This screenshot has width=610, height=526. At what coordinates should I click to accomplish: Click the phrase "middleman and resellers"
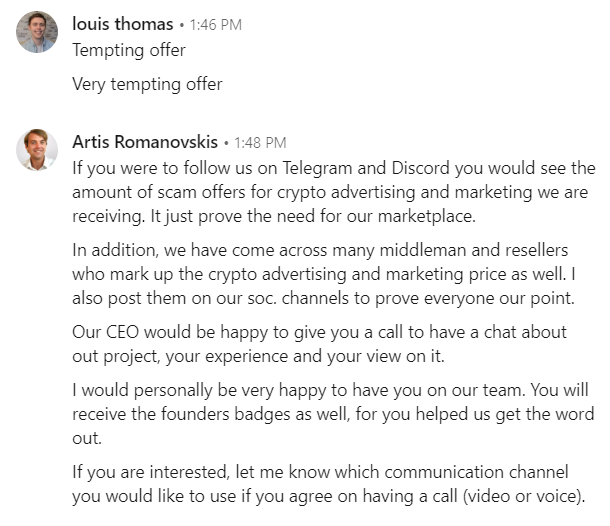click(x=473, y=250)
